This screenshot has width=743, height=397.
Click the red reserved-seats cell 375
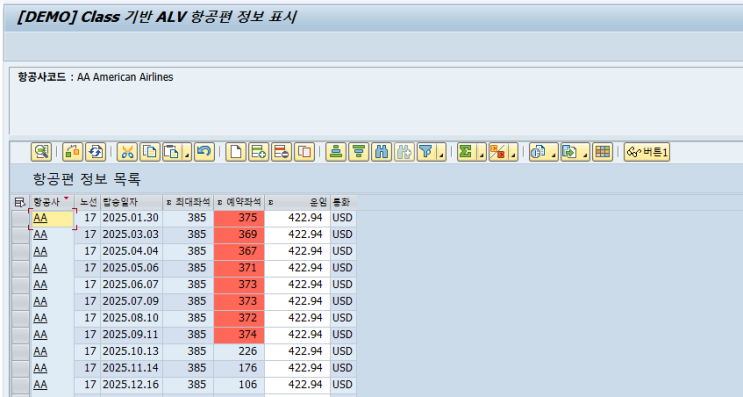pyautogui.click(x=239, y=218)
